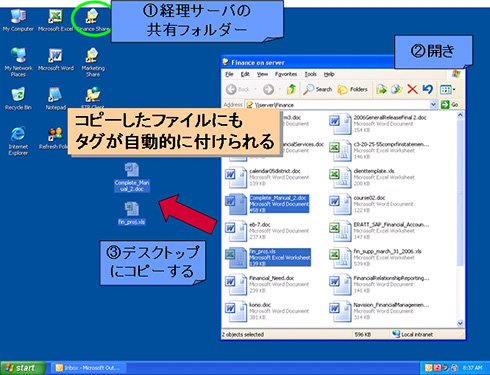490x375 pixels.
Task: Select the Recycle Bin desktop icon
Action: click(x=18, y=98)
